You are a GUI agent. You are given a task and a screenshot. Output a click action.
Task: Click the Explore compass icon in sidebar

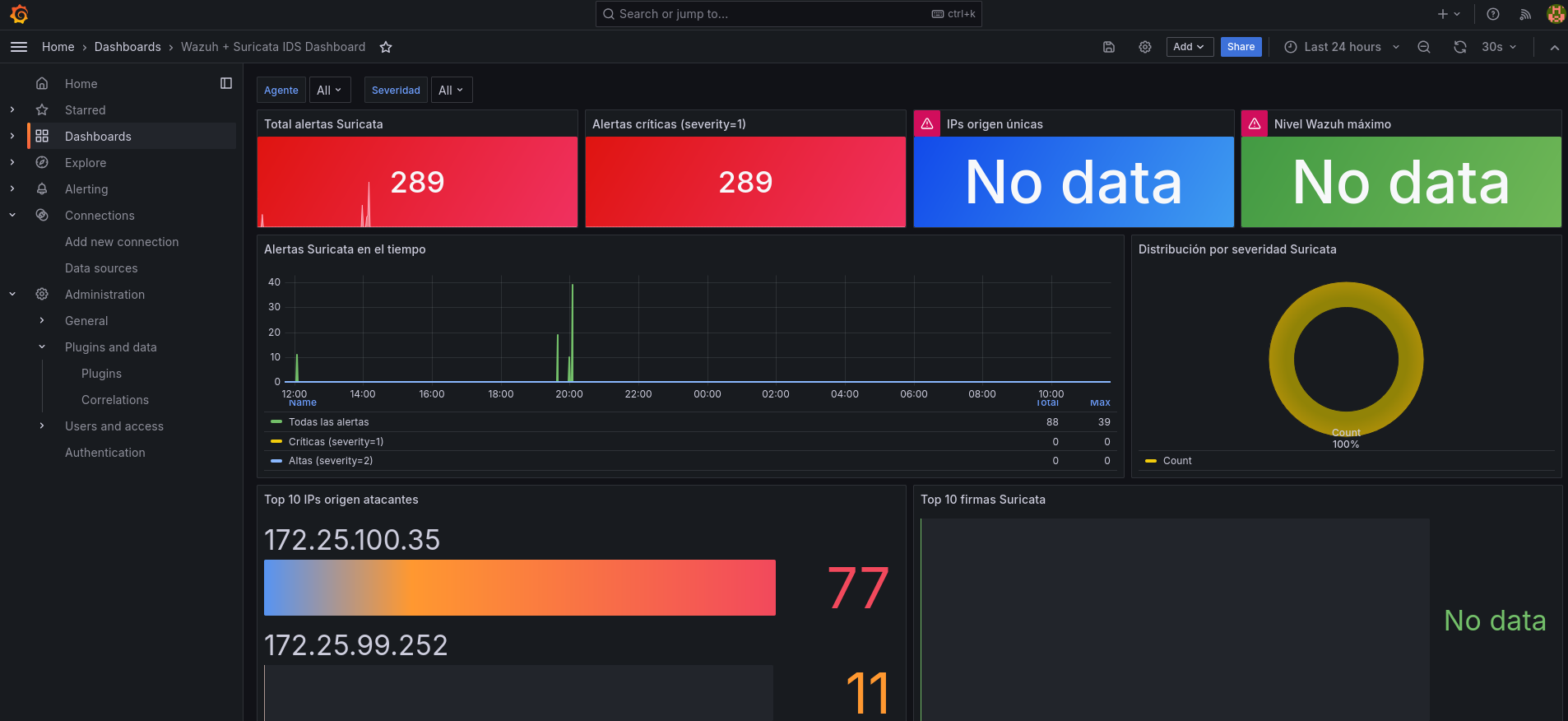click(42, 162)
